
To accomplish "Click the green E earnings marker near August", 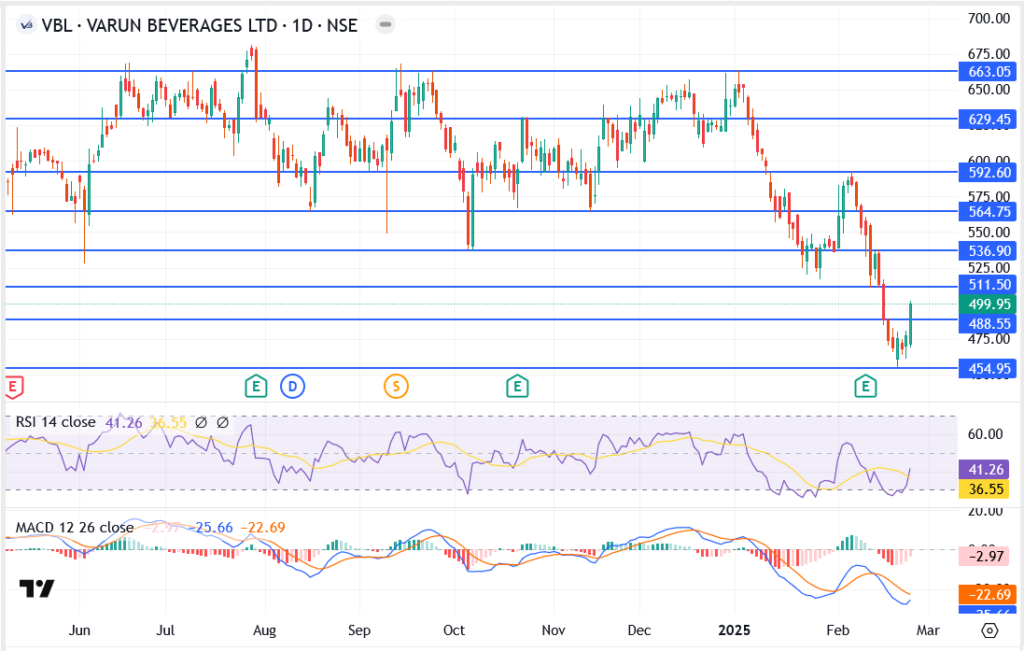I will tap(256, 385).
